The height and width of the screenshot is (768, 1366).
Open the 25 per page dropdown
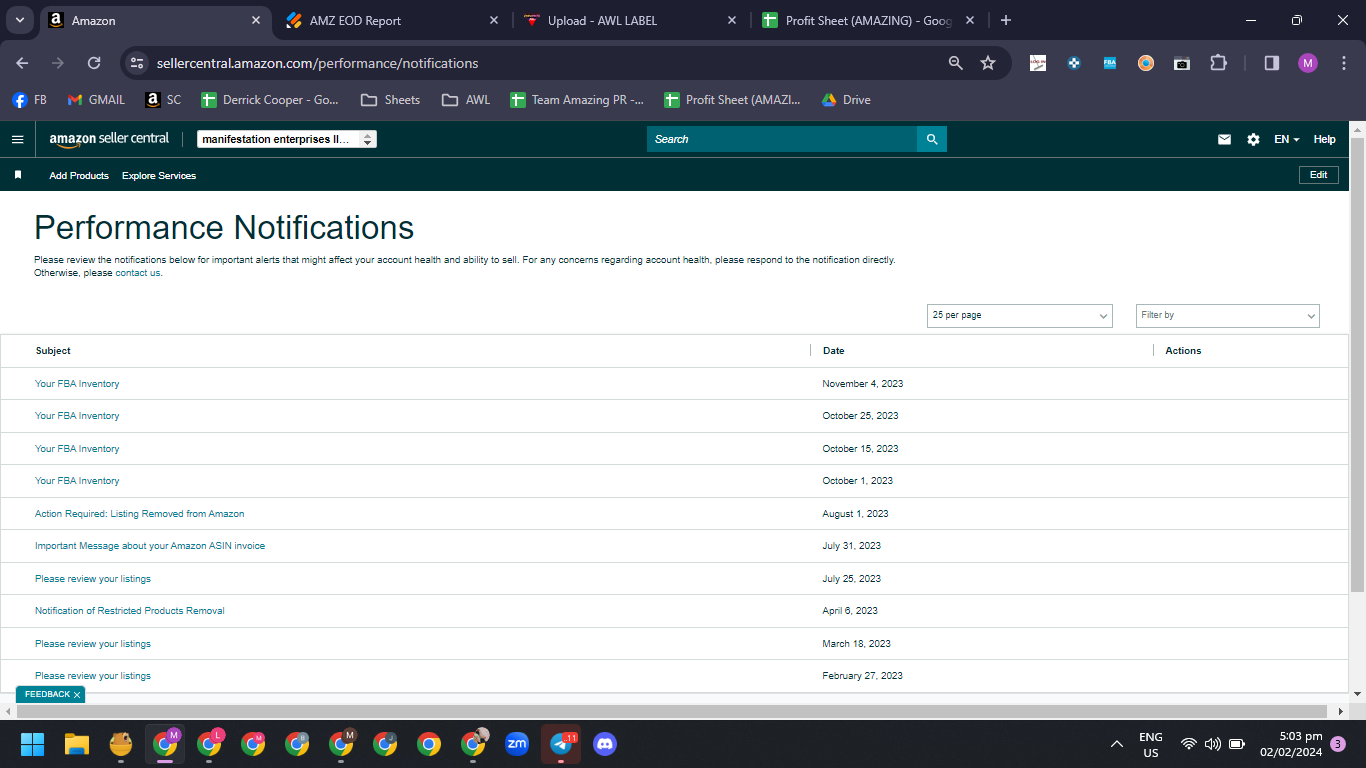coord(1020,315)
